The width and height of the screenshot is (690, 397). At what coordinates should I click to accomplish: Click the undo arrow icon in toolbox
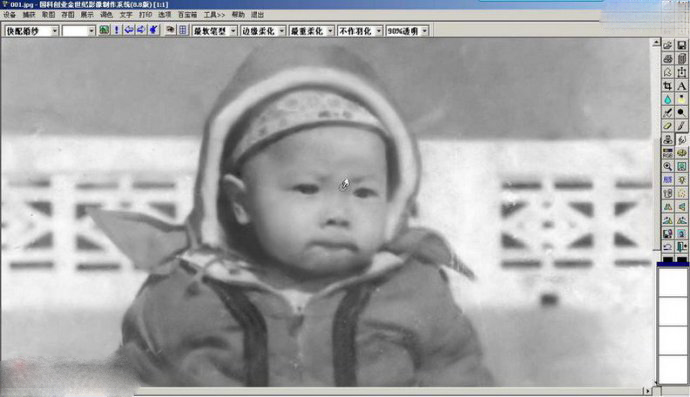point(668,246)
